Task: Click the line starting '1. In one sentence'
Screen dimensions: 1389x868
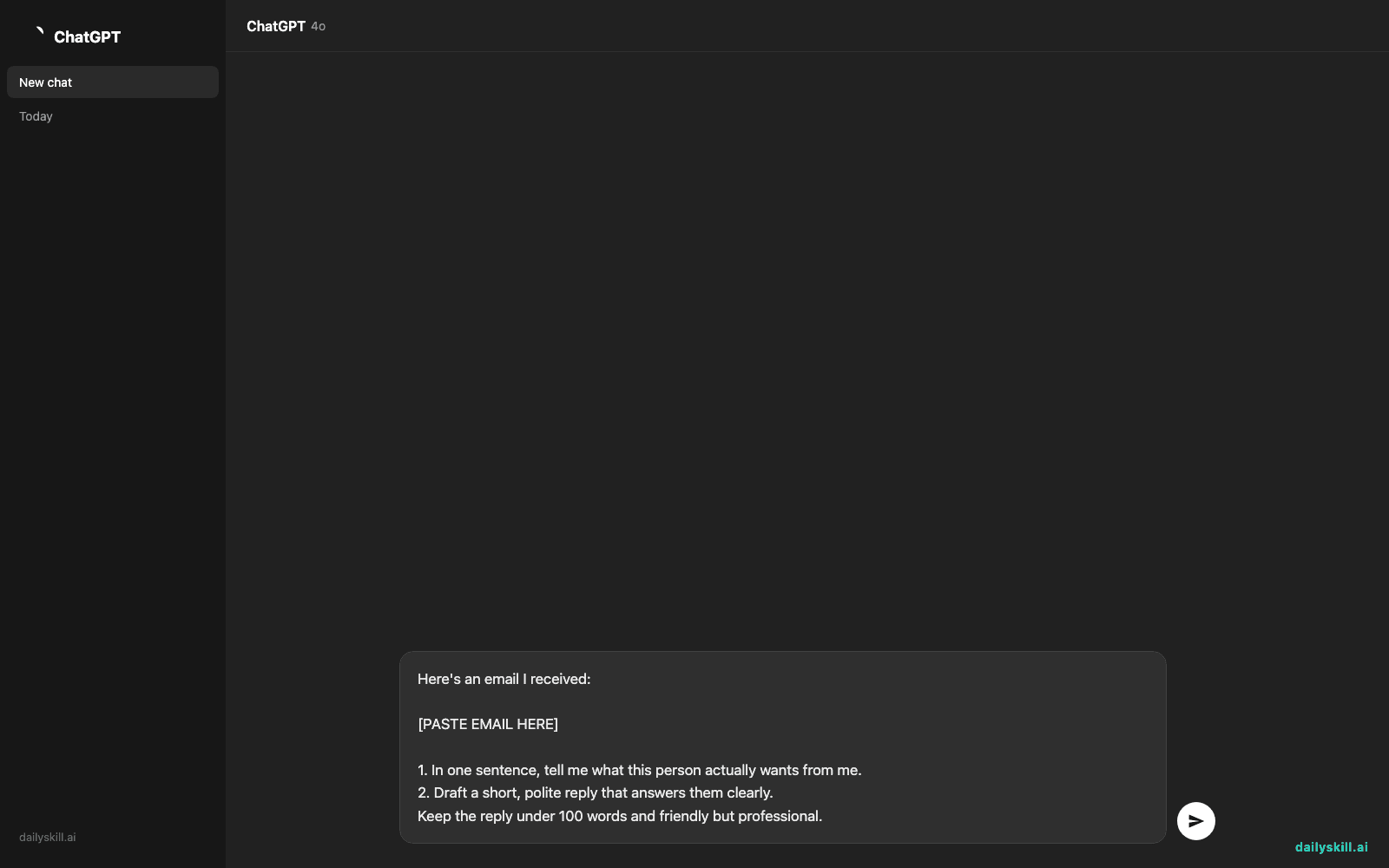Action: click(x=639, y=770)
